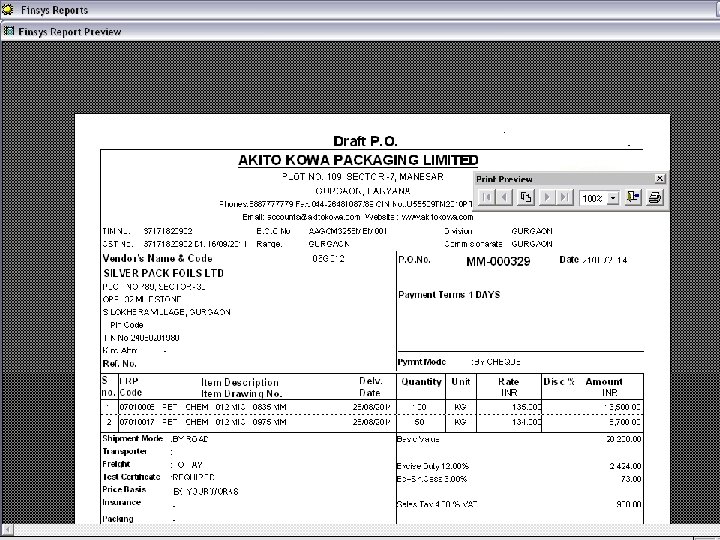The image size is (720, 540).
Task: Click the 'Rate INR' column header
Action: pos(508,387)
